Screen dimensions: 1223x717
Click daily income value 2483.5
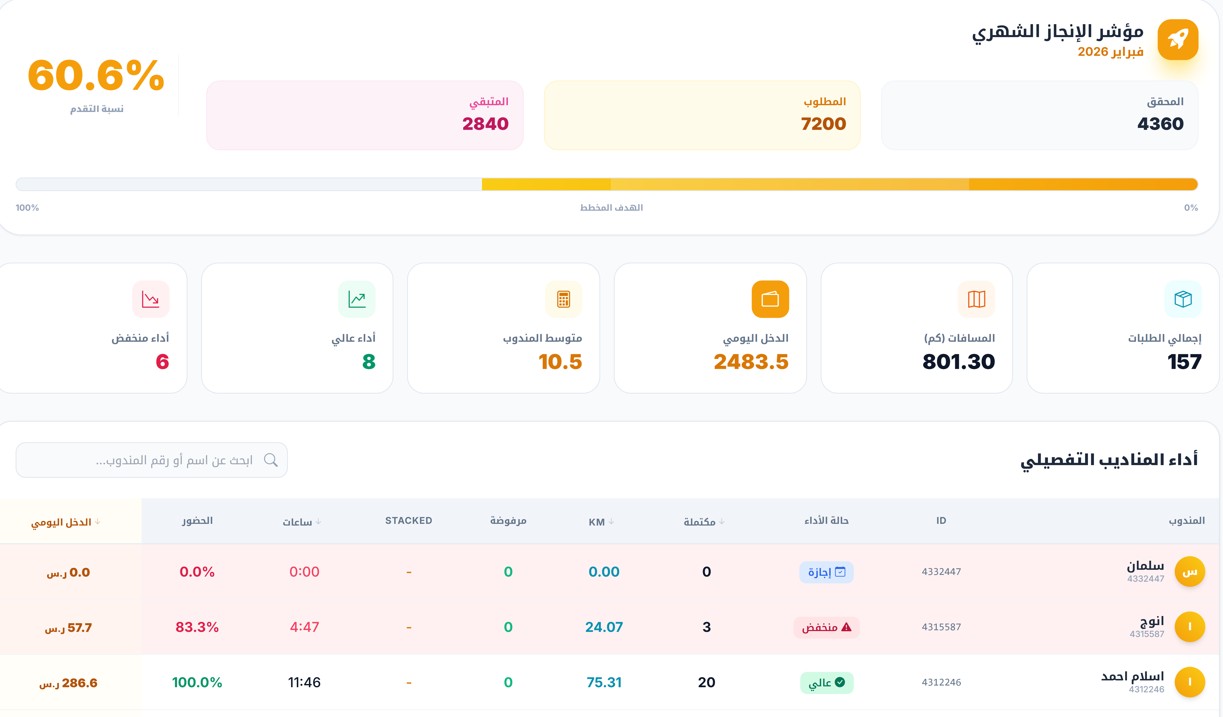pyautogui.click(x=751, y=362)
